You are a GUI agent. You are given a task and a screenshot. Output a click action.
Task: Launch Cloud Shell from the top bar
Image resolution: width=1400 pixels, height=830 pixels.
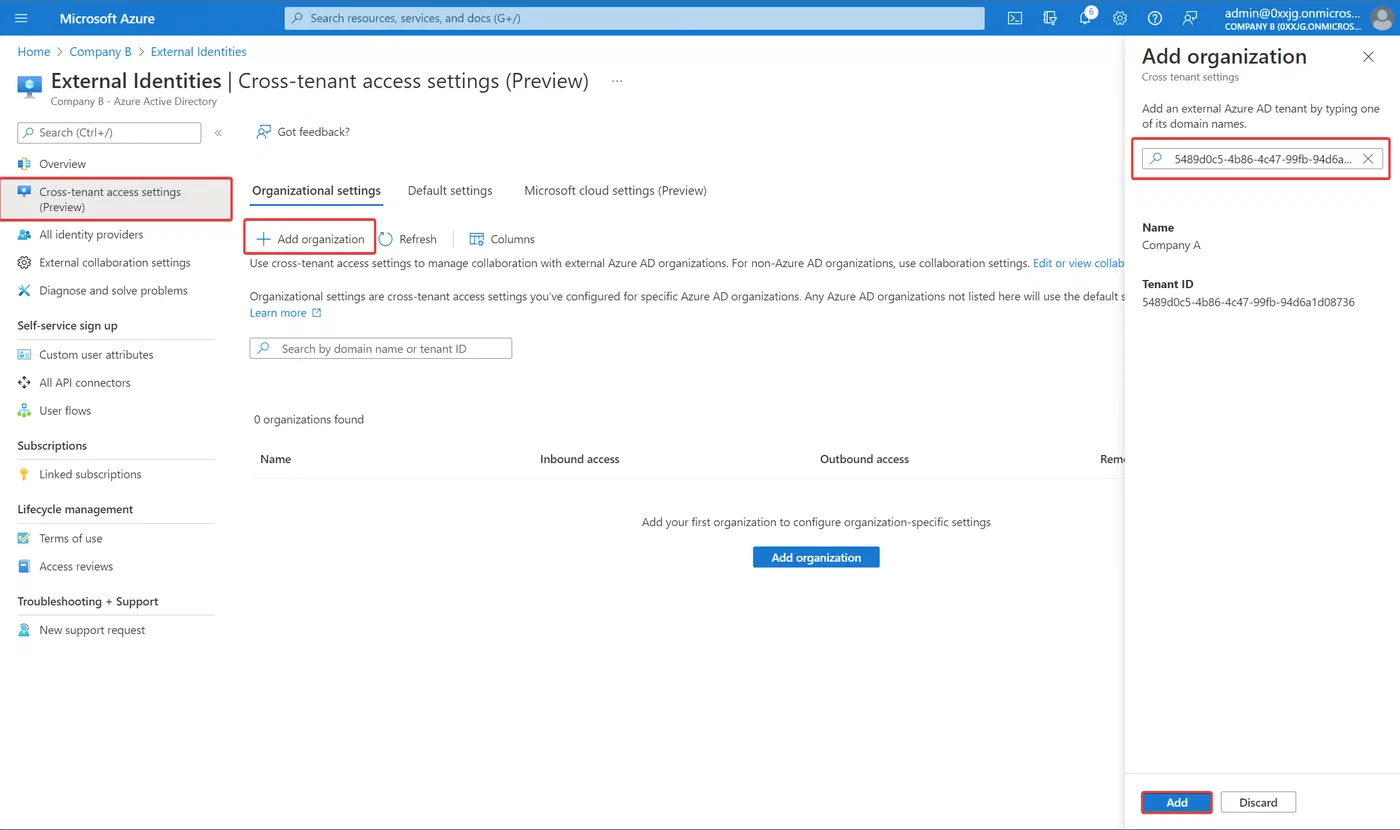pyautogui.click(x=1015, y=18)
